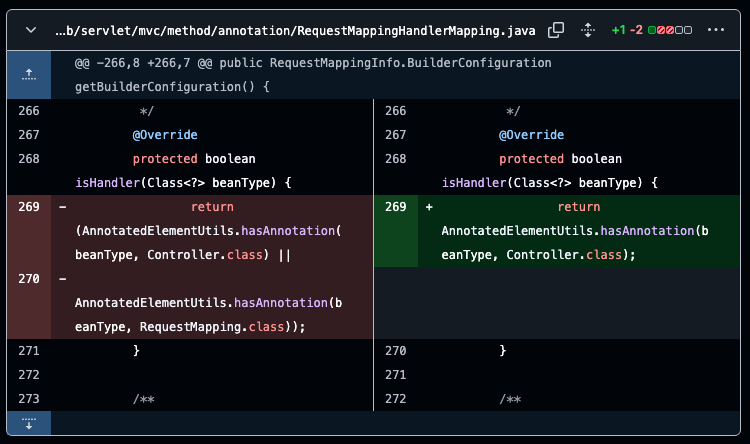Click 'eanType, Controller.class);' added text
The width and height of the screenshot is (750, 444).
[x=539, y=255]
